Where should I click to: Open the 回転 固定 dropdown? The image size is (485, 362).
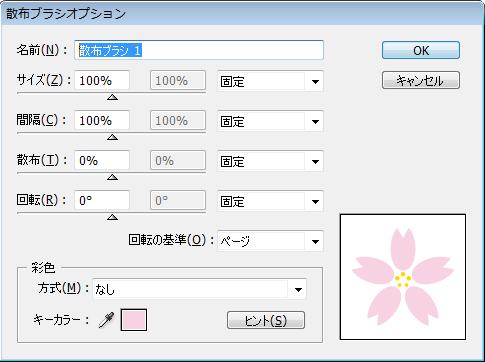pos(270,201)
